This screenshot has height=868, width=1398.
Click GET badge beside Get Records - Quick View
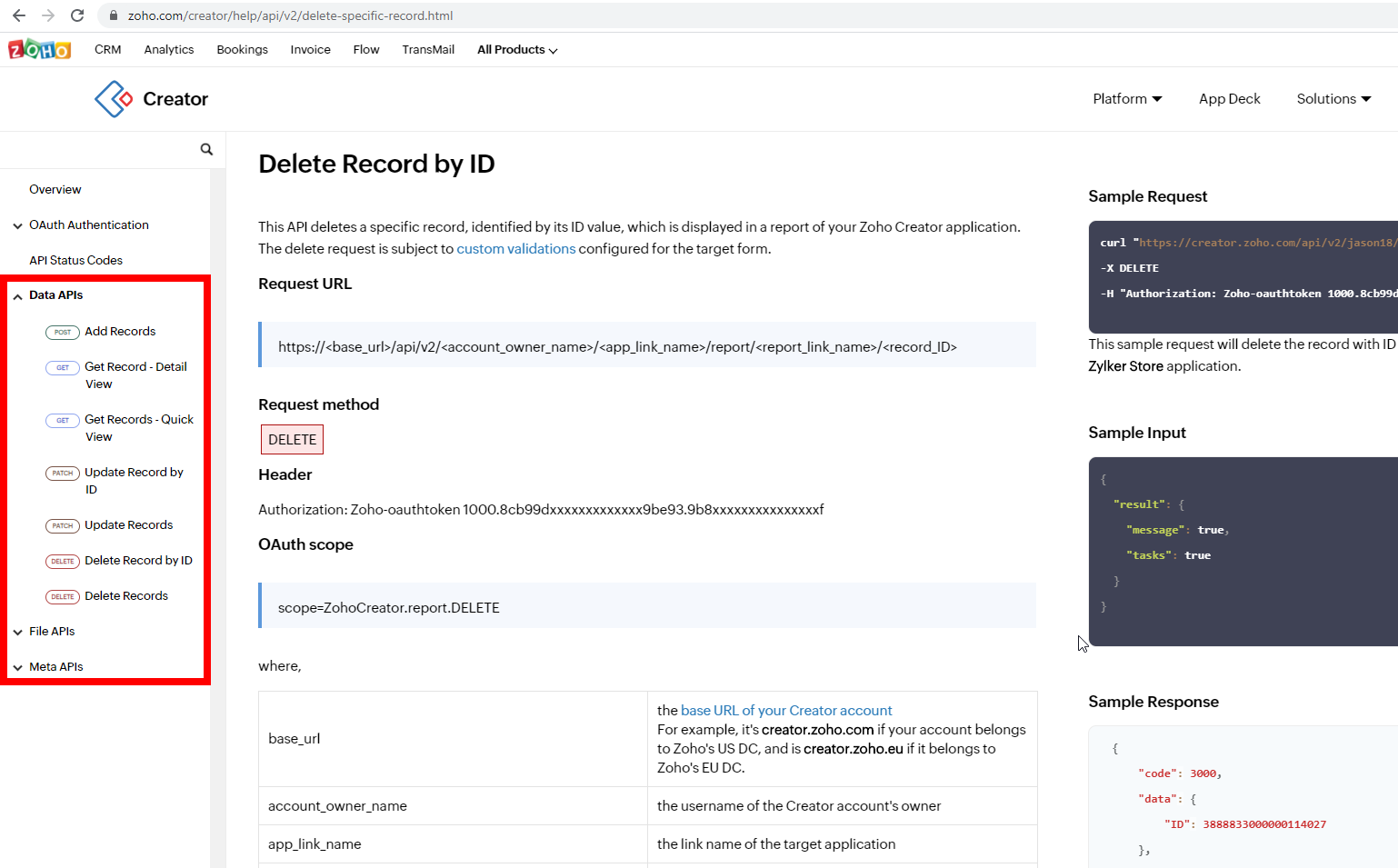click(62, 421)
